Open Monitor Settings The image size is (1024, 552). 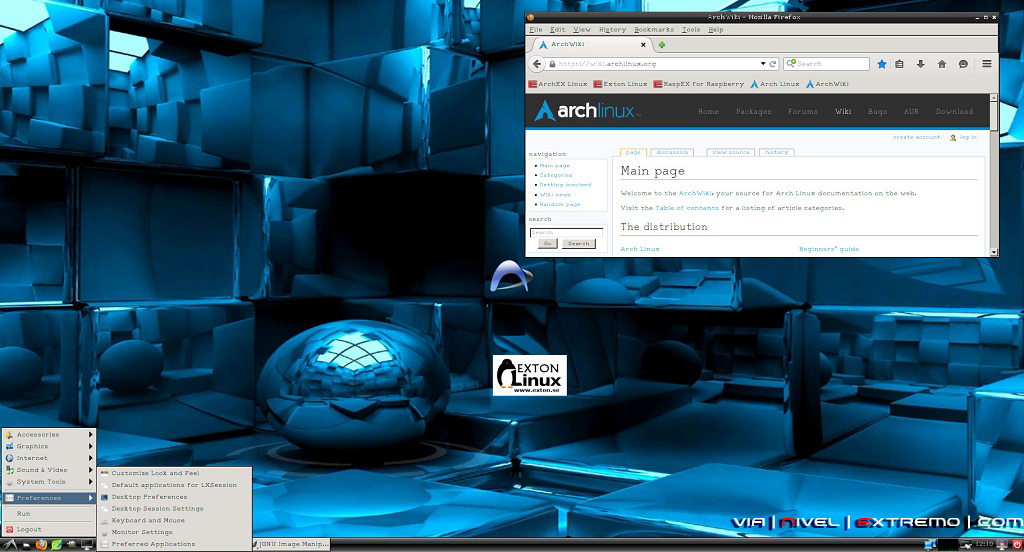click(174, 532)
